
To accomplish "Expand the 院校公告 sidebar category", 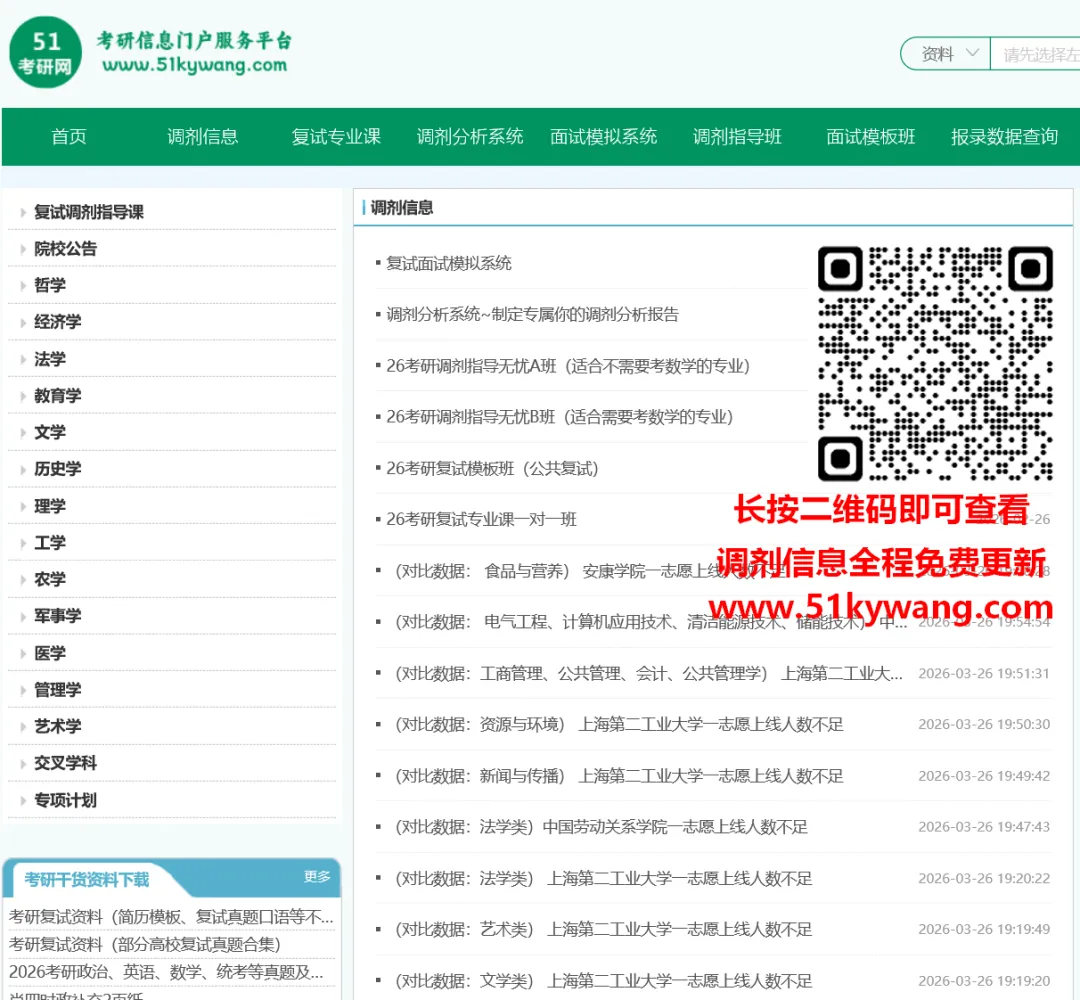I will coord(65,249).
